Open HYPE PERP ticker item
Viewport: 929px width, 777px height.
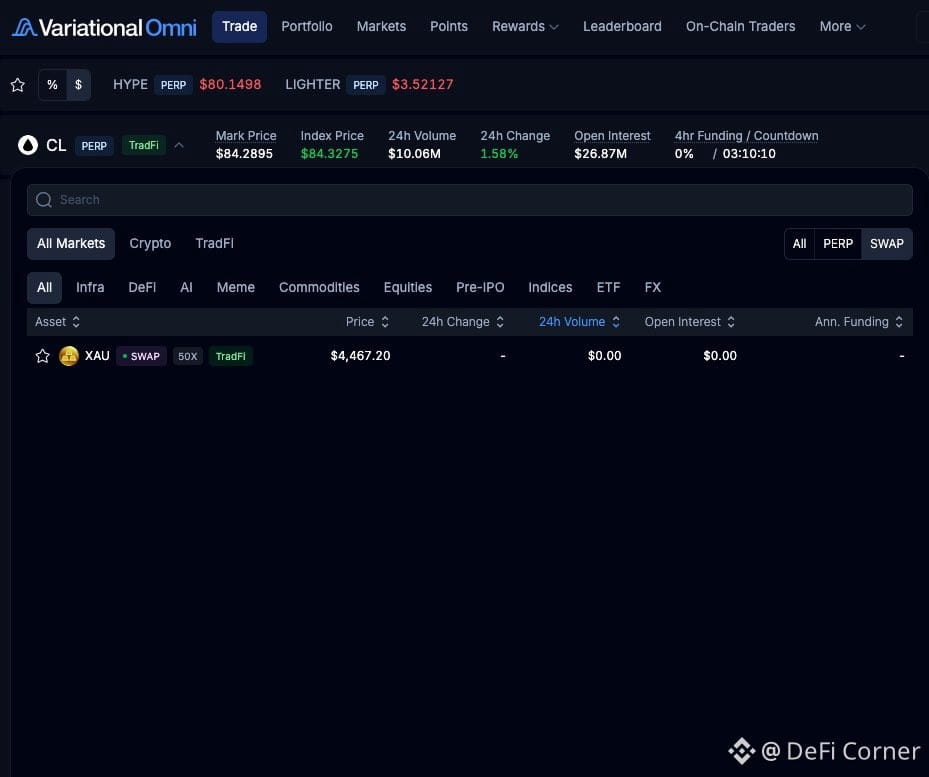tap(187, 85)
